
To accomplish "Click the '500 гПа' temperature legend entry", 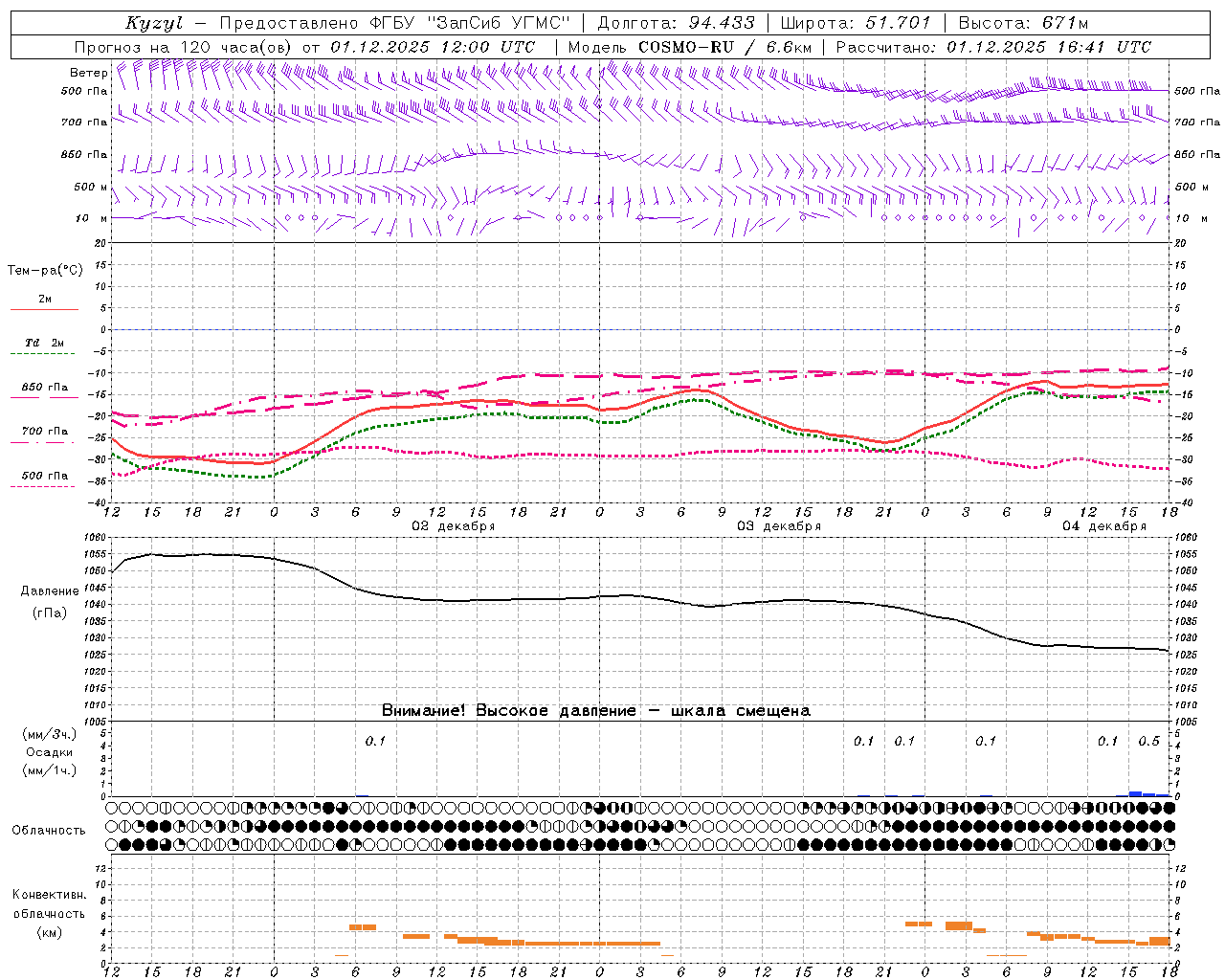I will 45,476.
